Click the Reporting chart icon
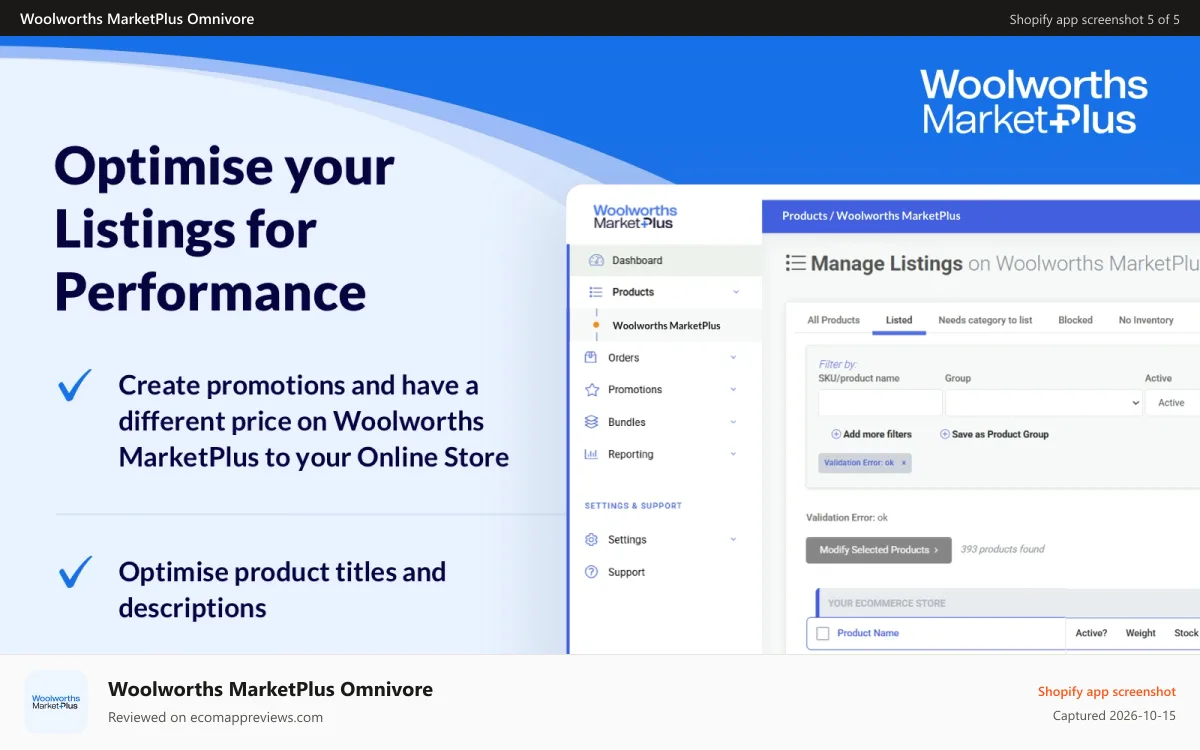 click(590, 454)
